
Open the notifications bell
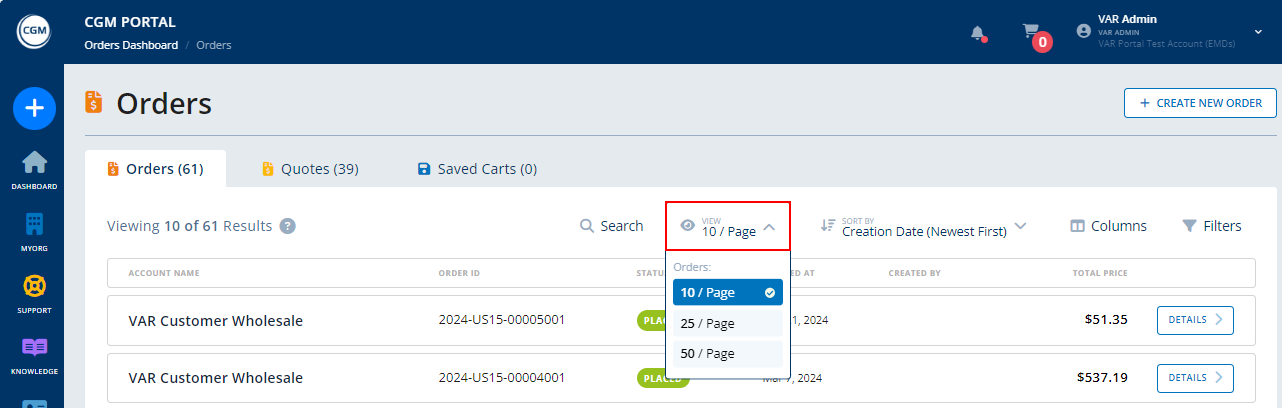pyautogui.click(x=978, y=33)
